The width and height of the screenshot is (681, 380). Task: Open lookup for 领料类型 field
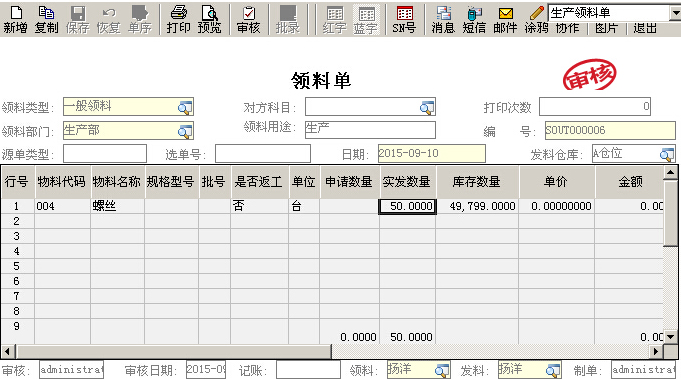point(185,107)
